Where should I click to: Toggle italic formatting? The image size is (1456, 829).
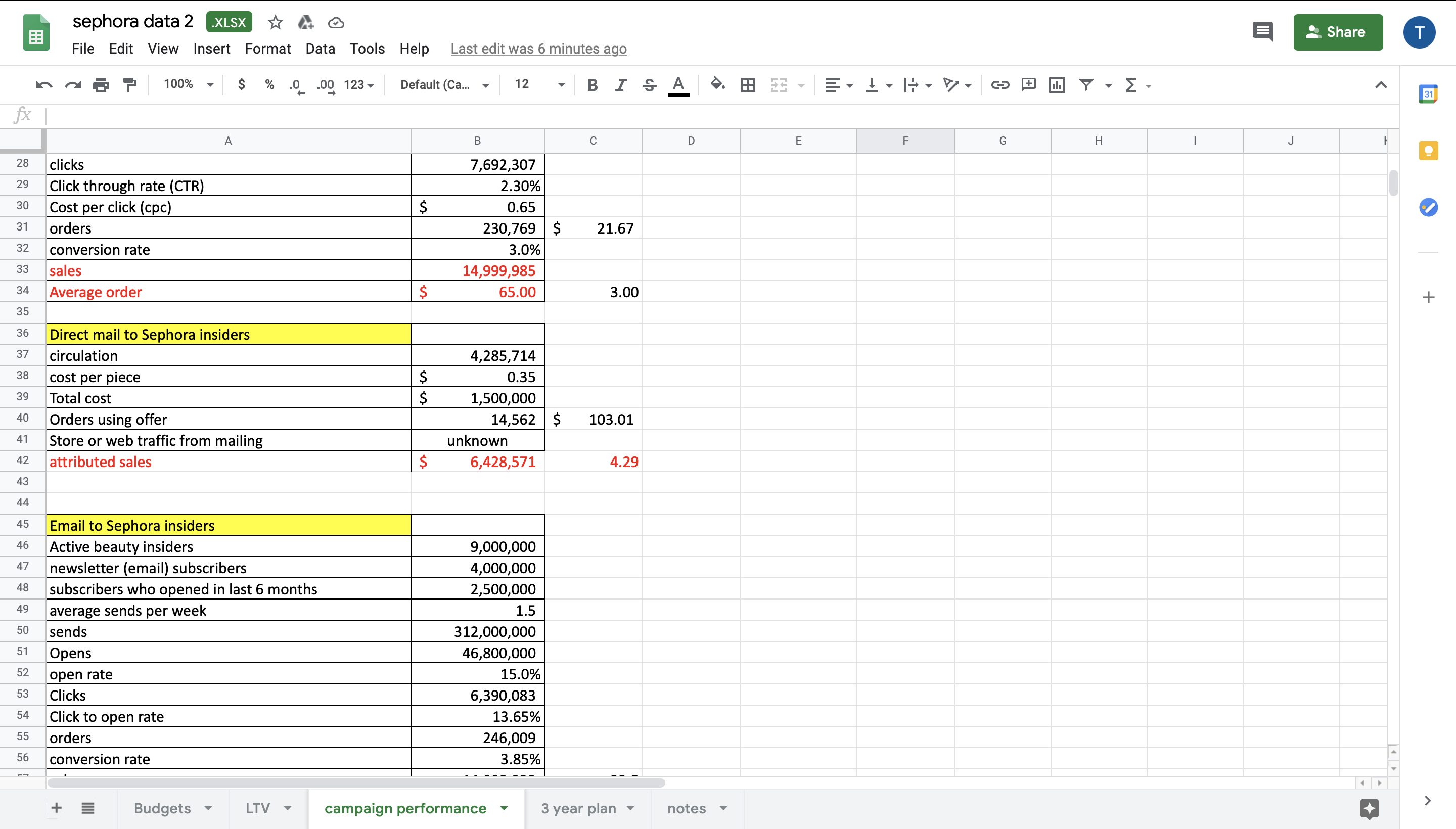620,84
